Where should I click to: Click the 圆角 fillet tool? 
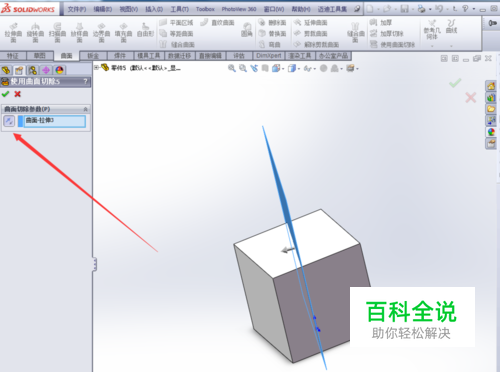click(x=247, y=29)
